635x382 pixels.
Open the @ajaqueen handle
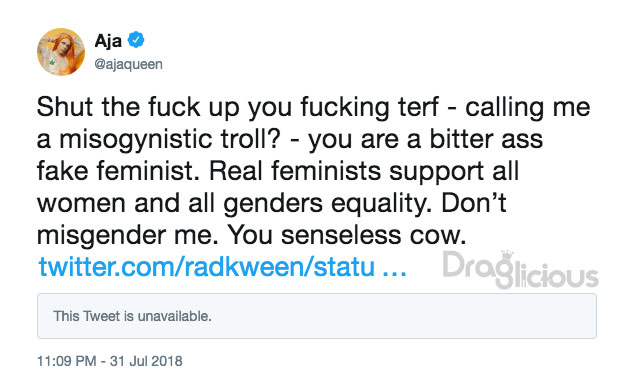(128, 64)
